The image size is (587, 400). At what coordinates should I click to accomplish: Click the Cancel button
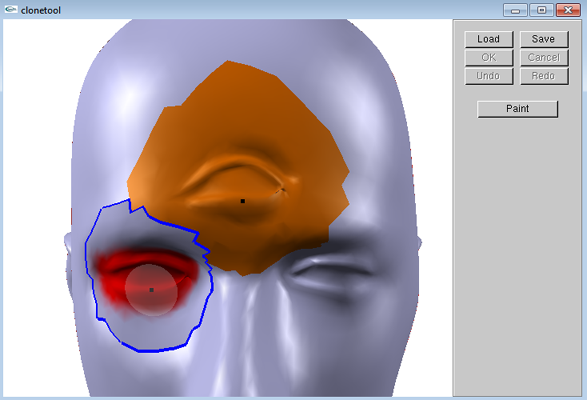click(x=544, y=57)
